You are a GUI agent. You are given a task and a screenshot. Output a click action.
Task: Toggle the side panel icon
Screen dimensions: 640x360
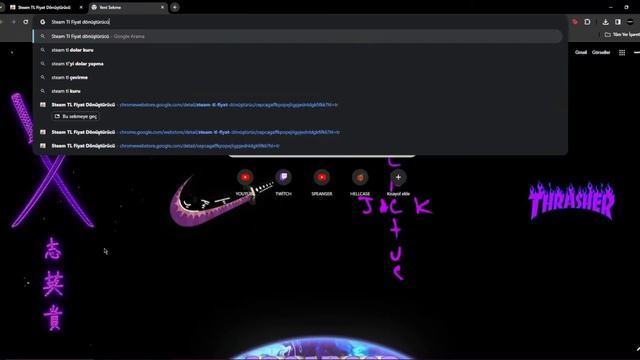pos(618,22)
